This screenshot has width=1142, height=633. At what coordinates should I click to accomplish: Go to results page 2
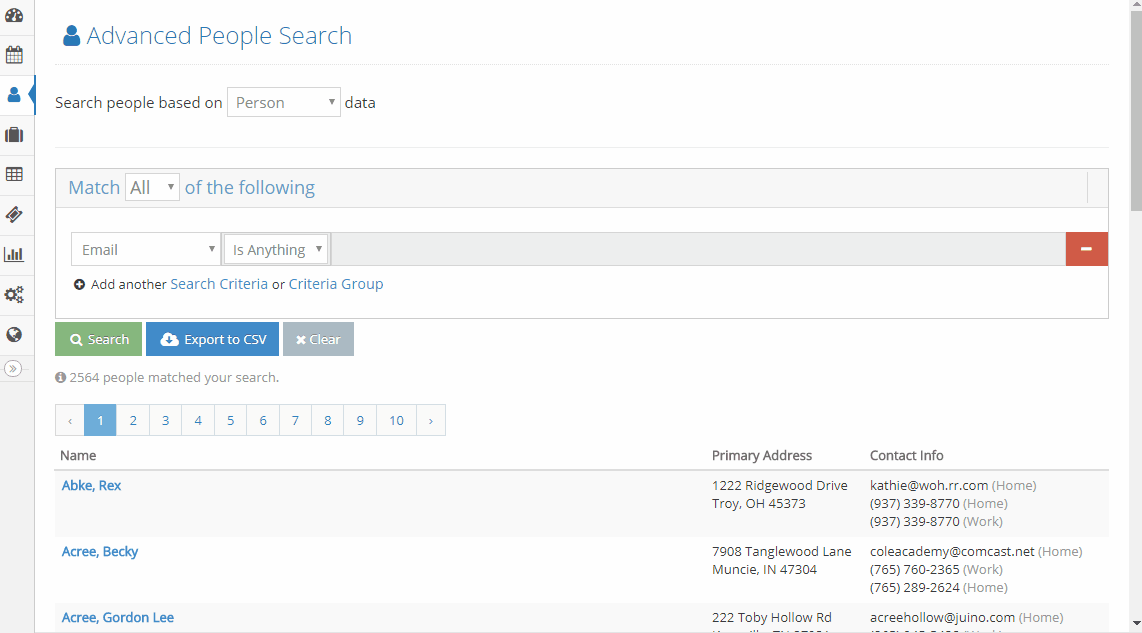tap(133, 420)
